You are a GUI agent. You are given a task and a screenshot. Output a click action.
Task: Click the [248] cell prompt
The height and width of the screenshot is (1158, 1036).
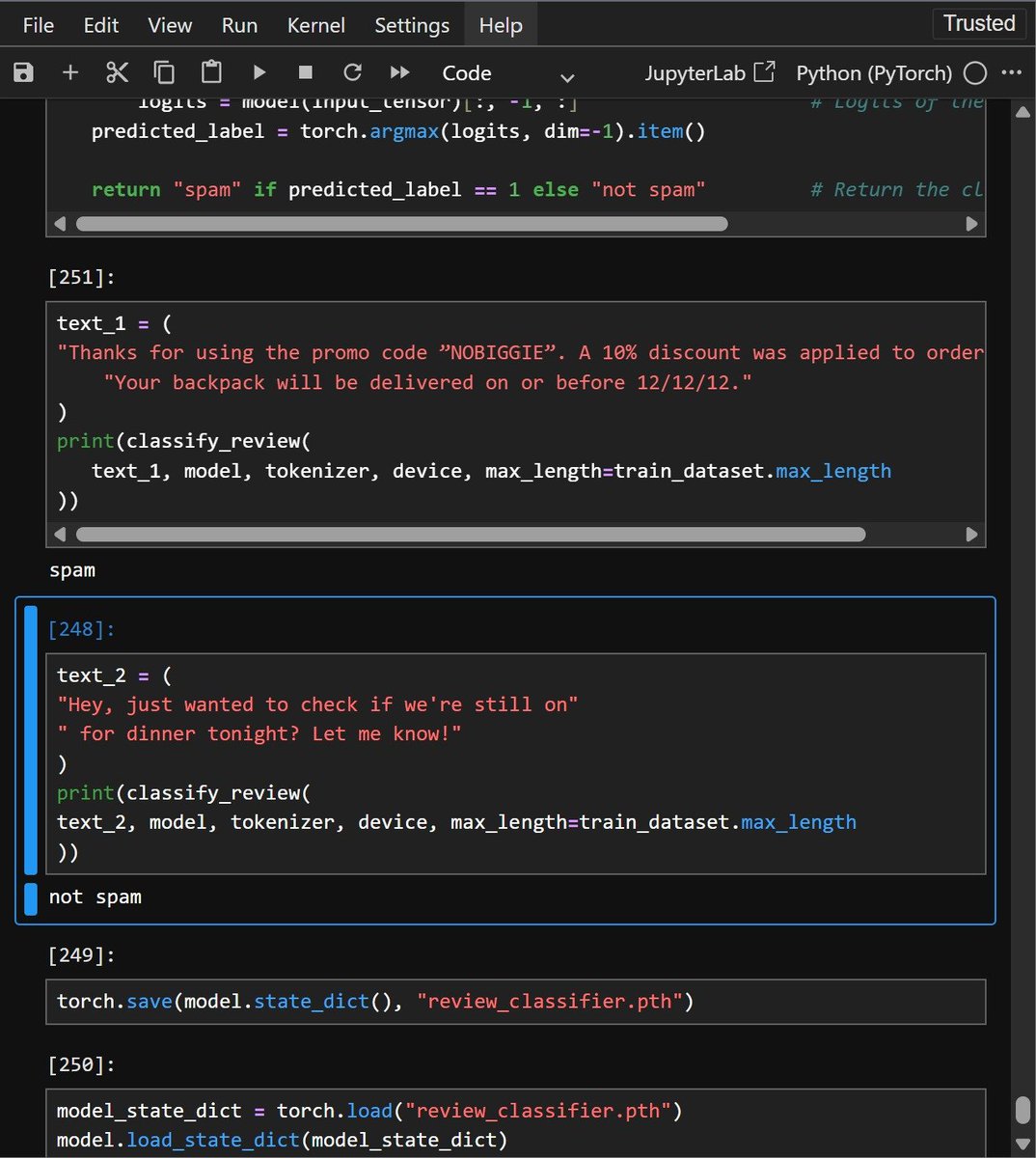pyautogui.click(x=82, y=629)
